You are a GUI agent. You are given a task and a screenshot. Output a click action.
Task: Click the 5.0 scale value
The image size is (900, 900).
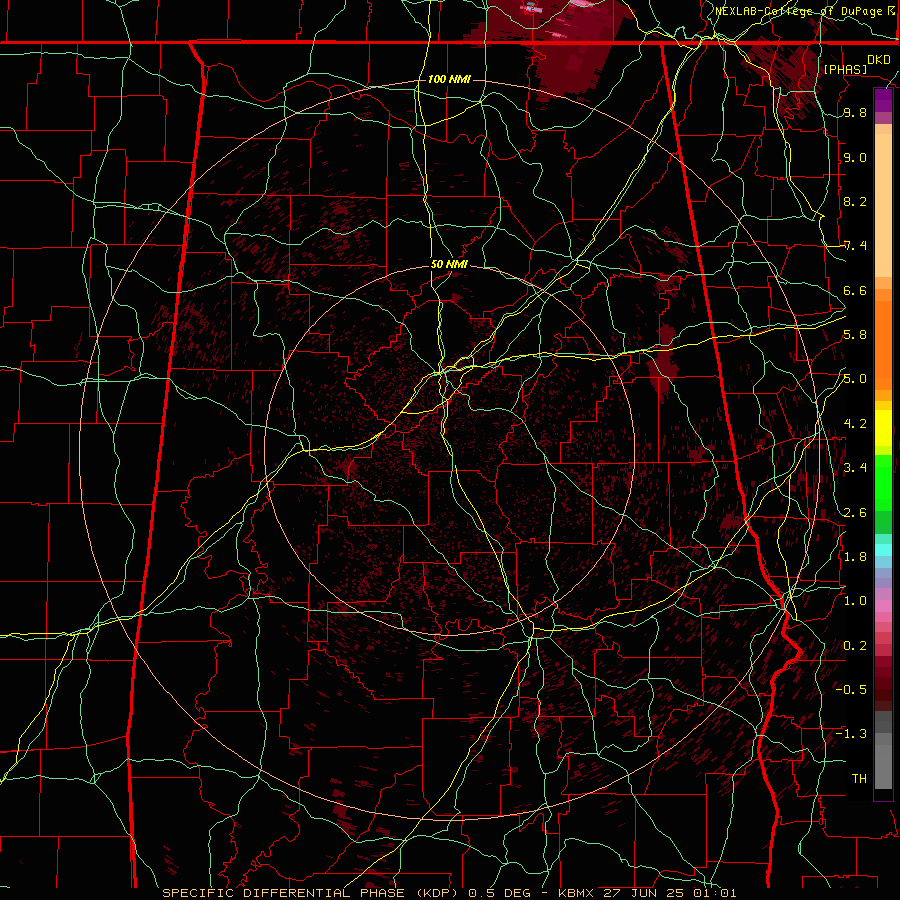[x=855, y=379]
